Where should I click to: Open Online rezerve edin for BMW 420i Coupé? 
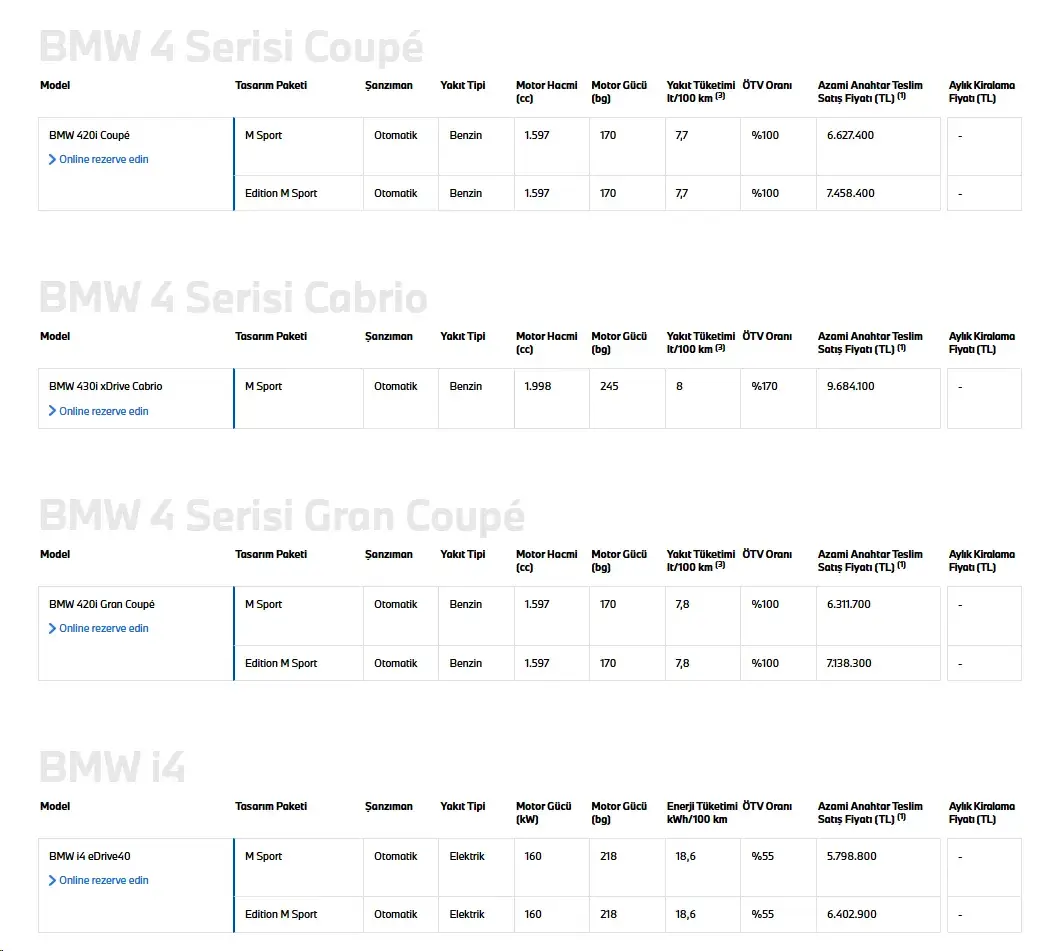[104, 160]
